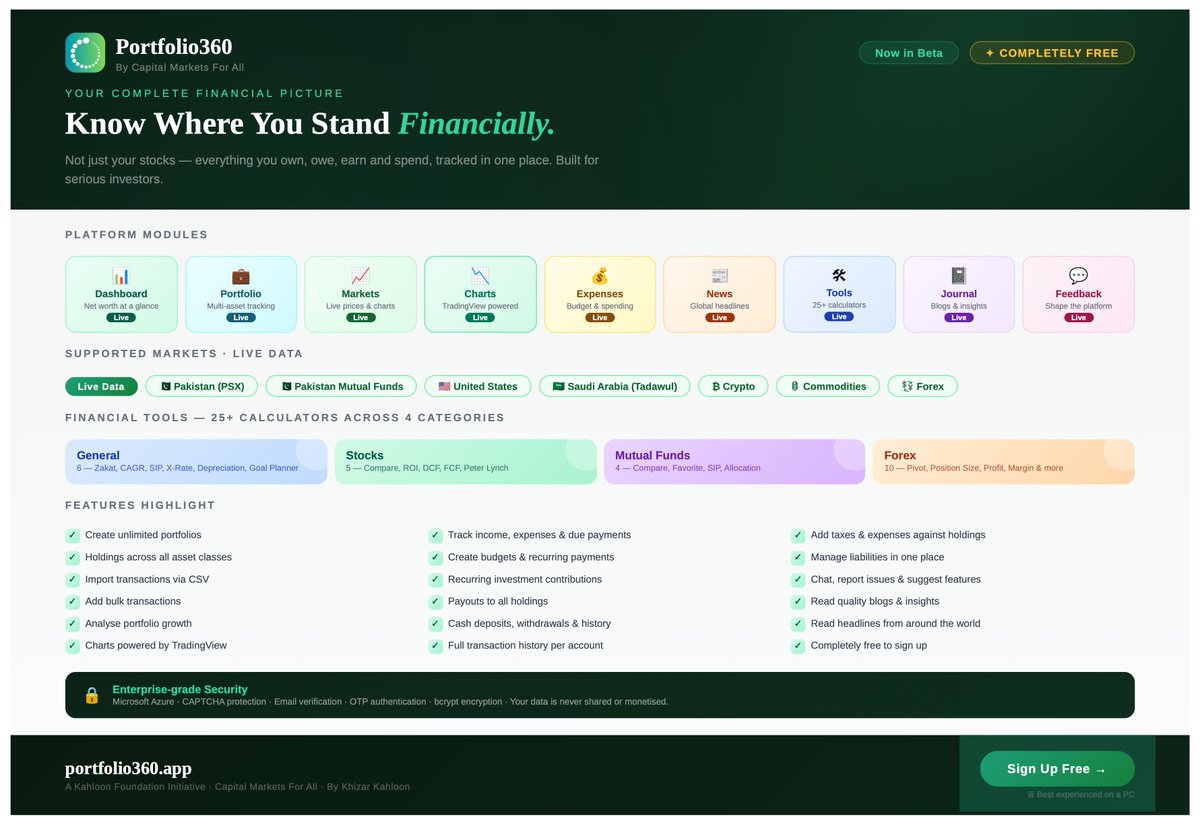
Task: Click the Now in Beta badge
Action: 909,53
